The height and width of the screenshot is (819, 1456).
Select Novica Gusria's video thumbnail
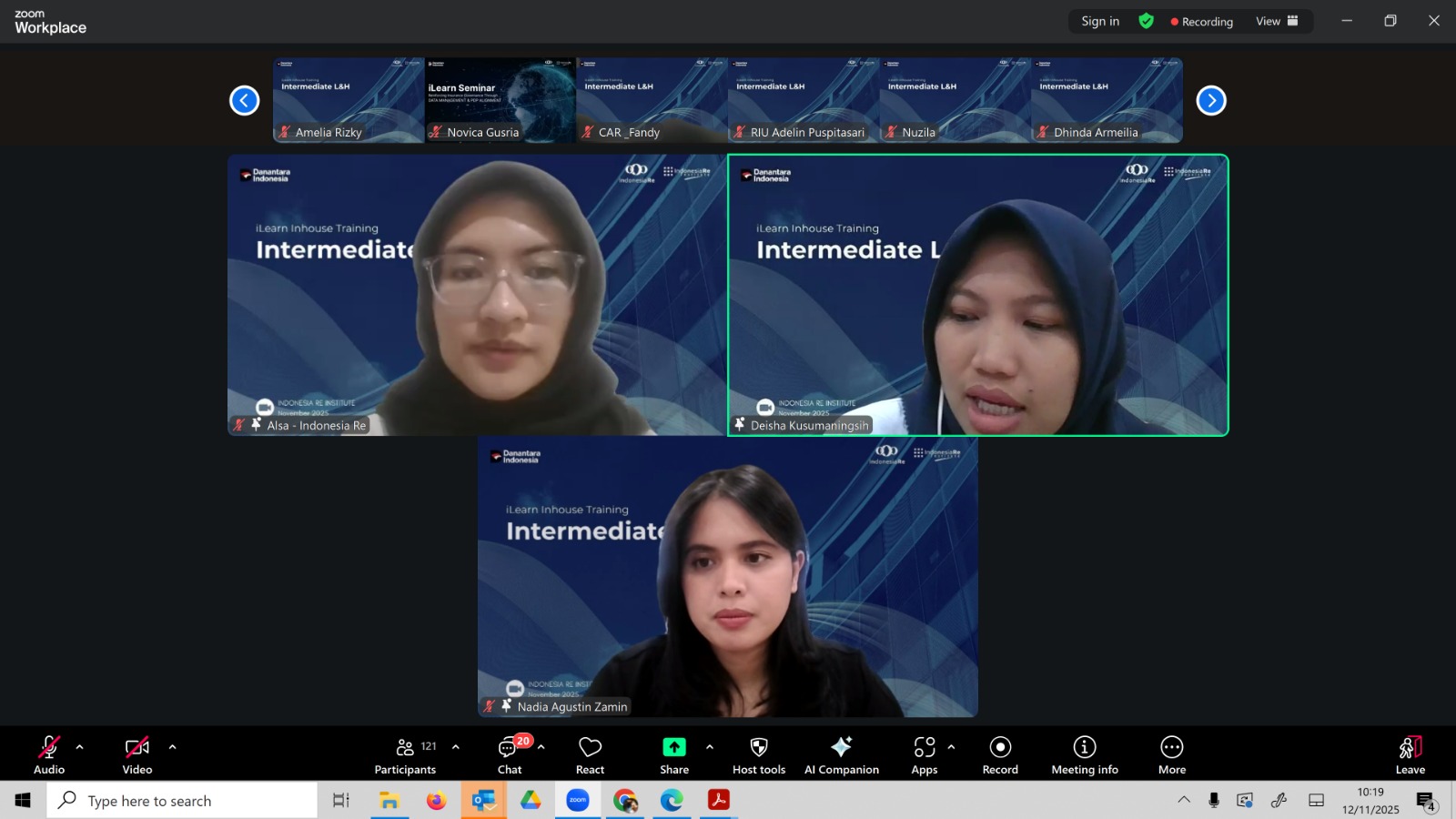(500, 100)
